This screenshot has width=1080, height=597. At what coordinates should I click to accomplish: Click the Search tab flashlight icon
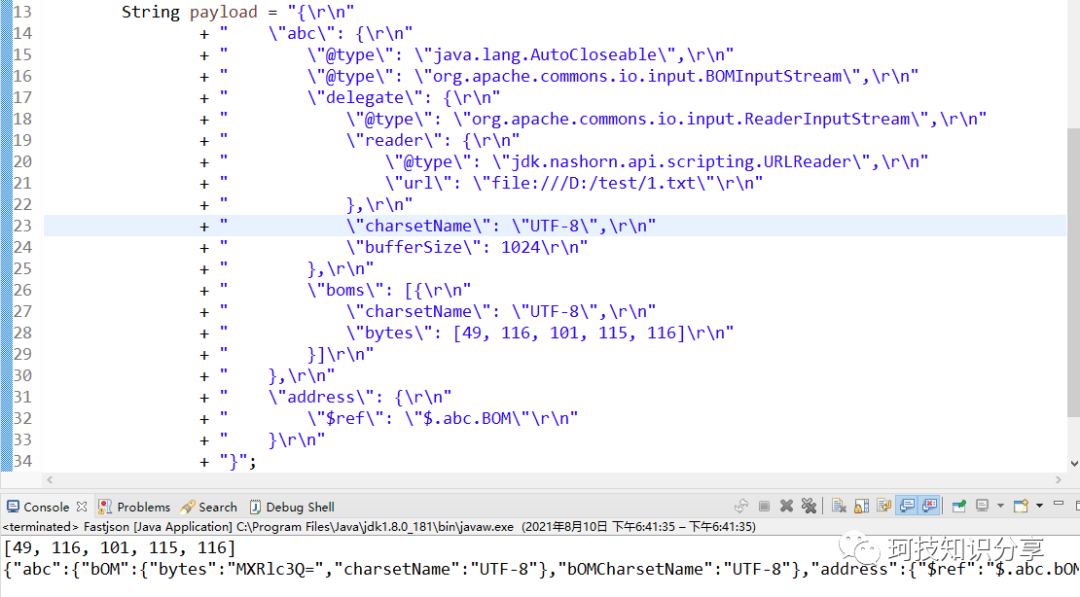tap(187, 507)
